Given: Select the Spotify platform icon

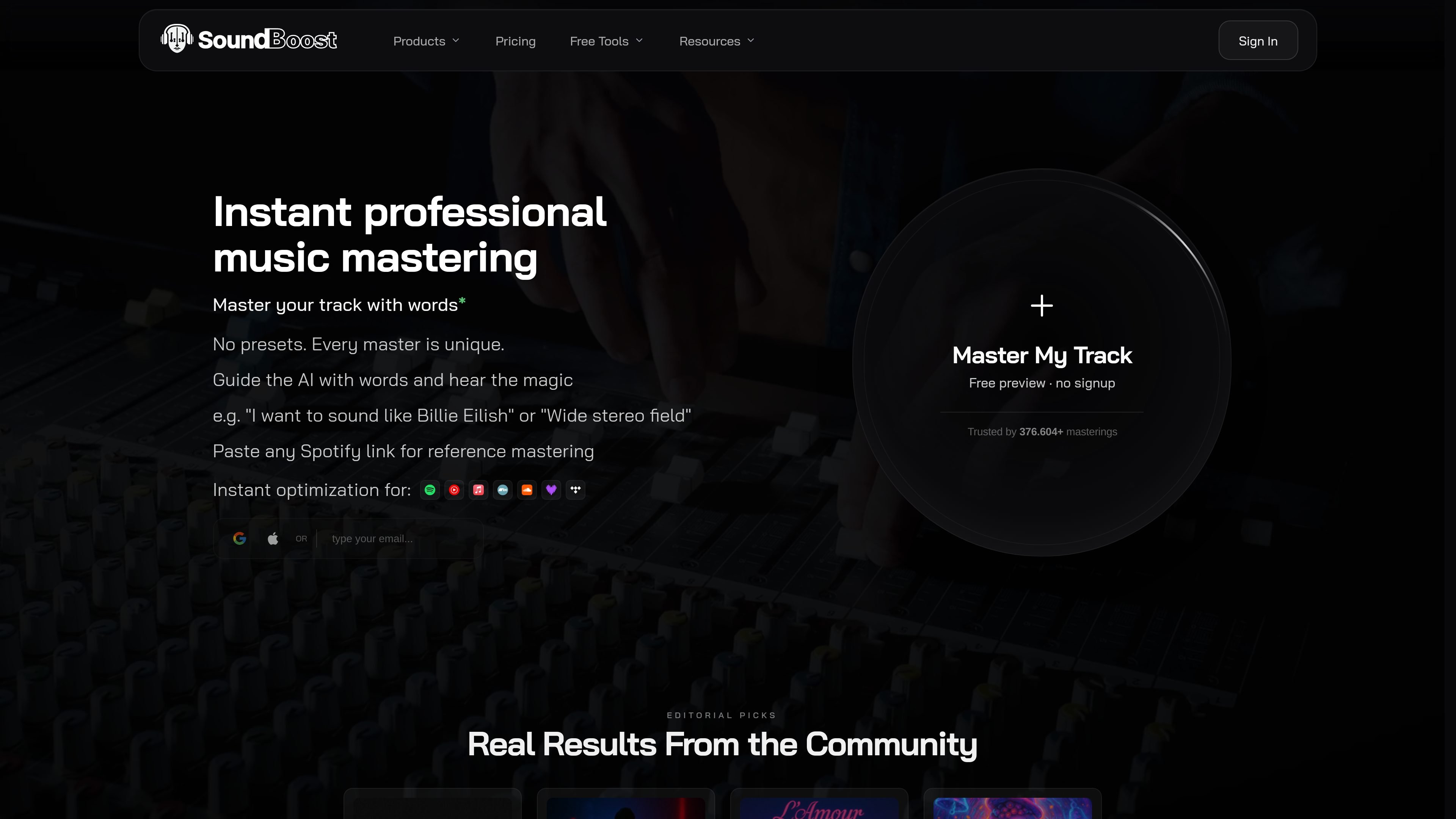Looking at the screenshot, I should coord(430,490).
